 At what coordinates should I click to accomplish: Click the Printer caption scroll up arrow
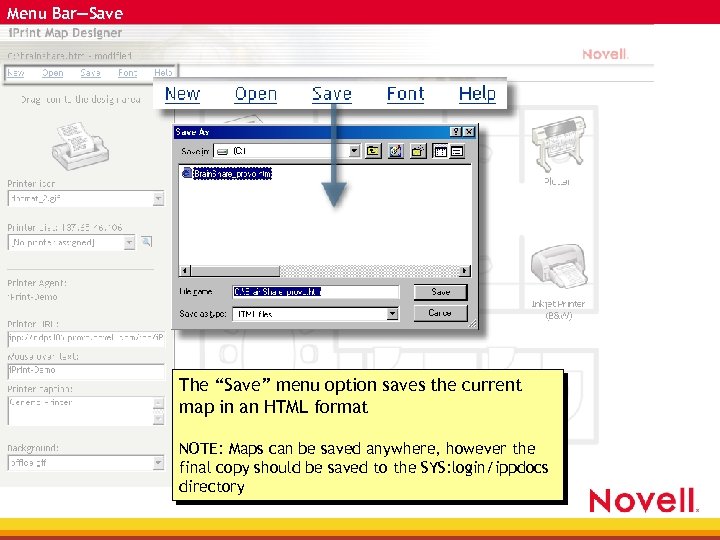(158, 403)
